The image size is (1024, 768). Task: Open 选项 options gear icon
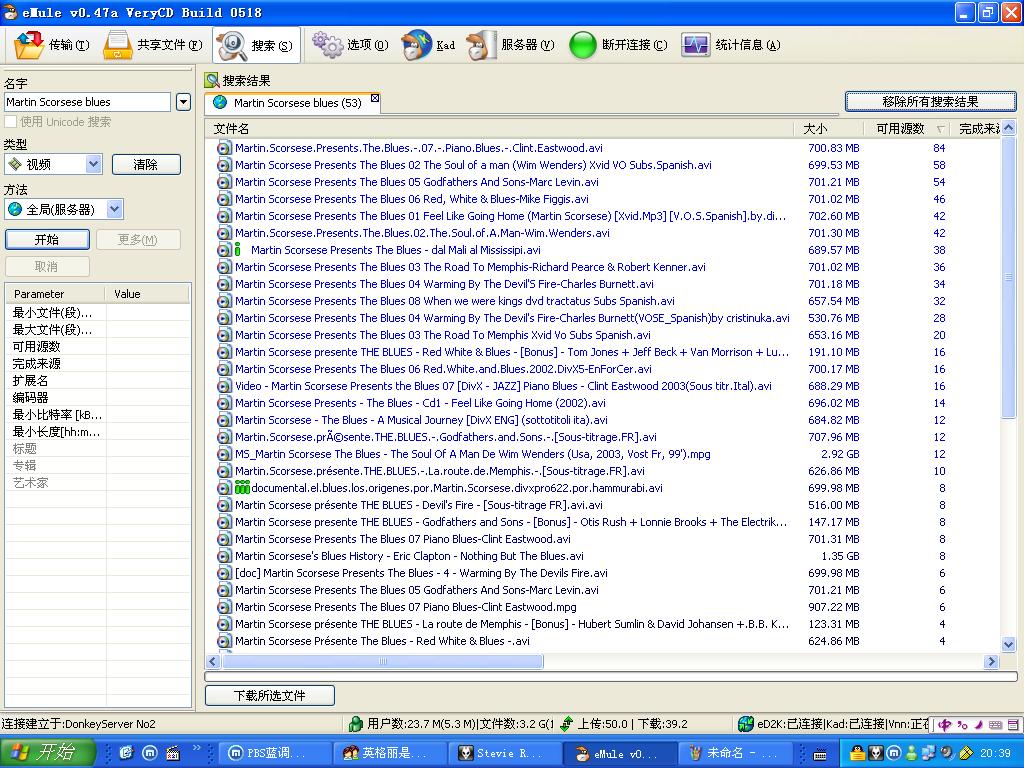pos(327,44)
